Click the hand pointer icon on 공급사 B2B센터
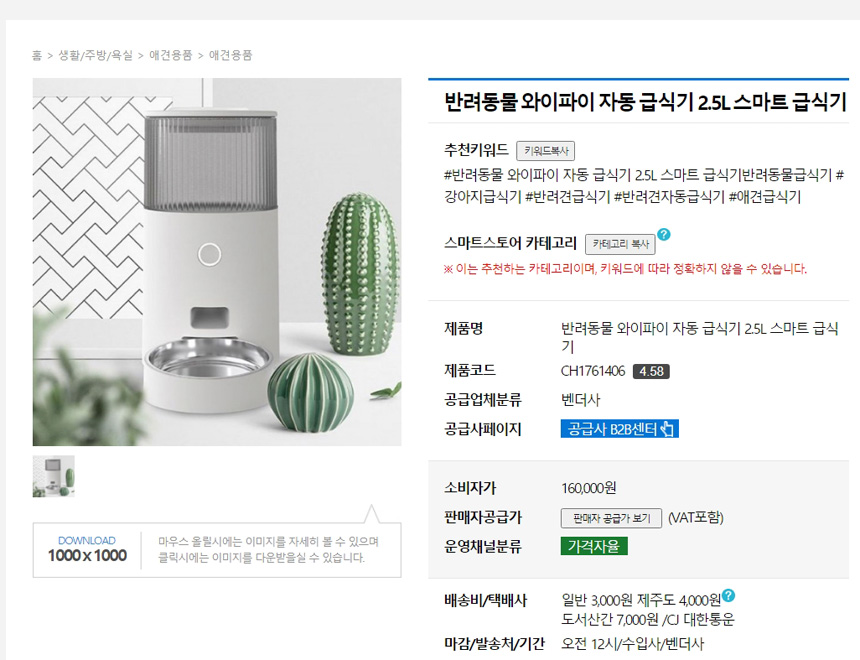This screenshot has width=860, height=660. [667, 429]
